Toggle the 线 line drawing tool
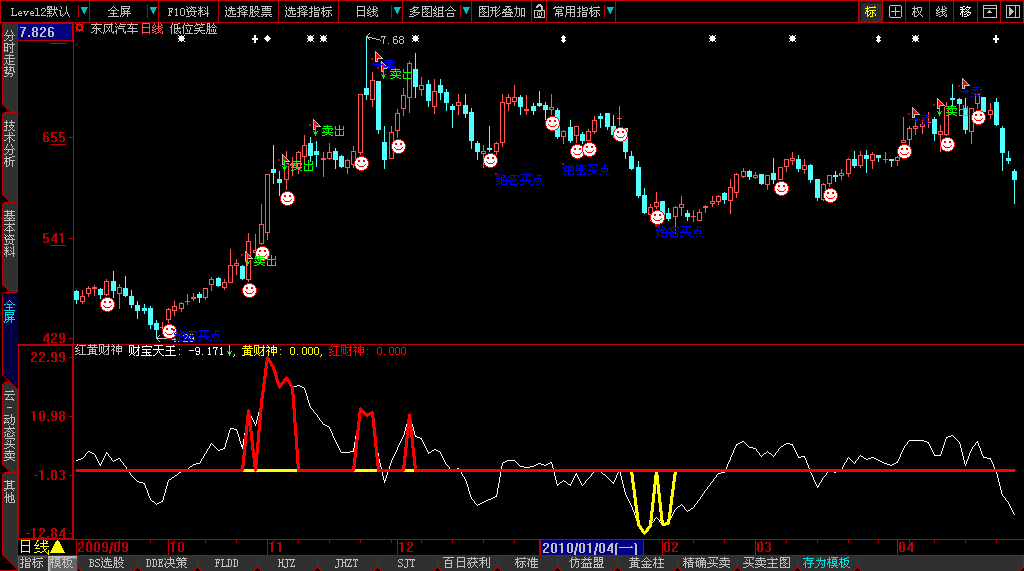 [x=941, y=12]
